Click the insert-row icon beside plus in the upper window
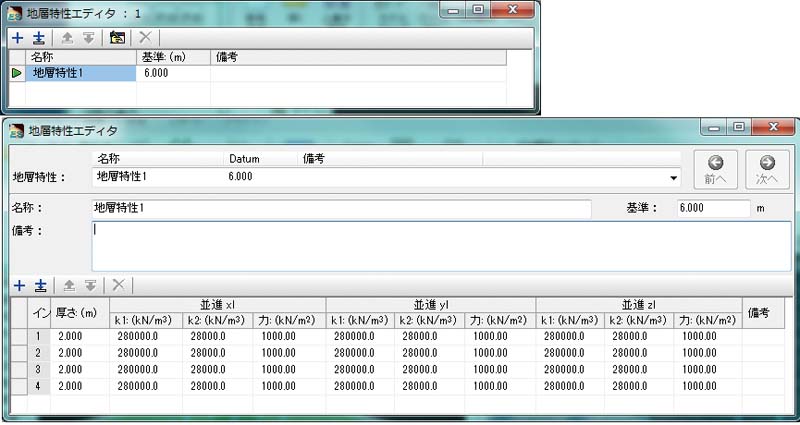Viewport: 800px width, 425px height. [x=38, y=38]
